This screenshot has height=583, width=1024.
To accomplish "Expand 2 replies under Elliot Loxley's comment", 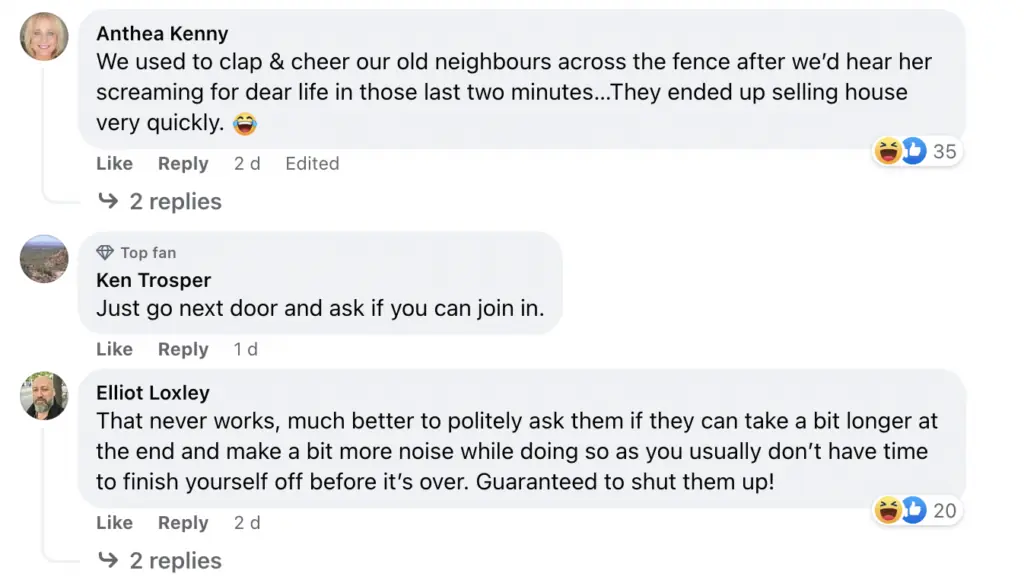I will [x=175, y=561].
